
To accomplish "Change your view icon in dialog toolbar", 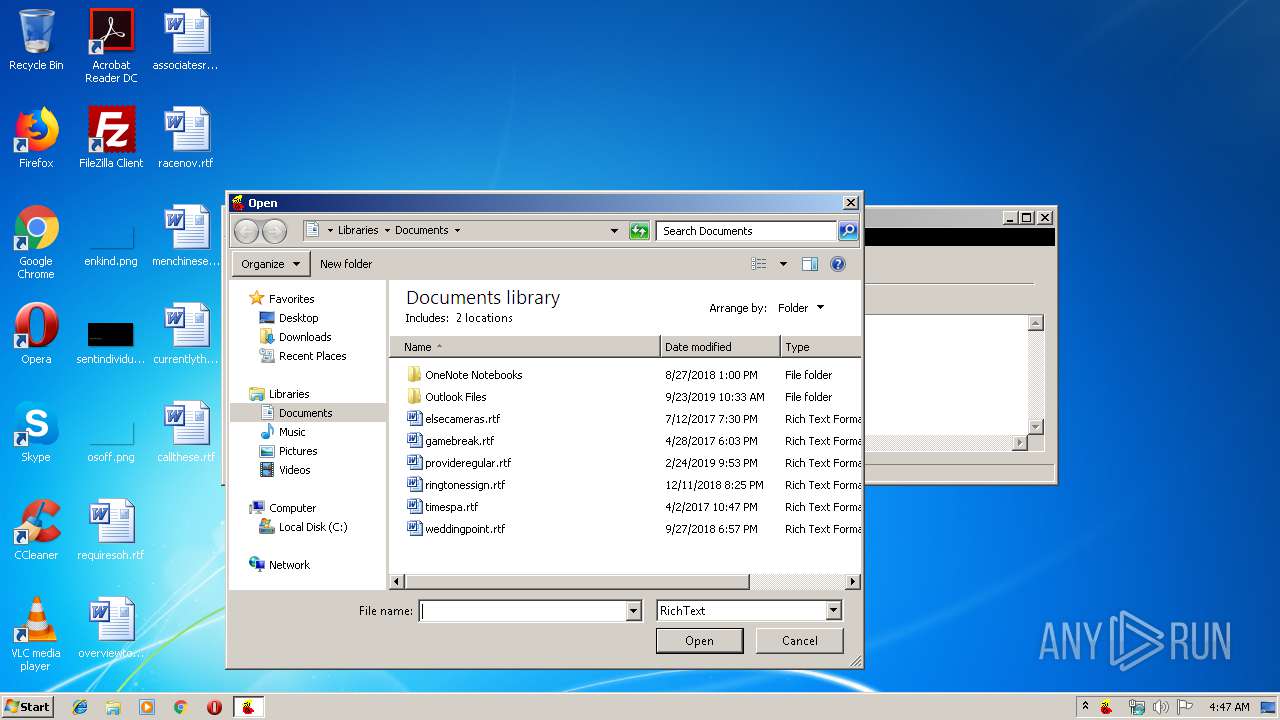I will click(759, 264).
